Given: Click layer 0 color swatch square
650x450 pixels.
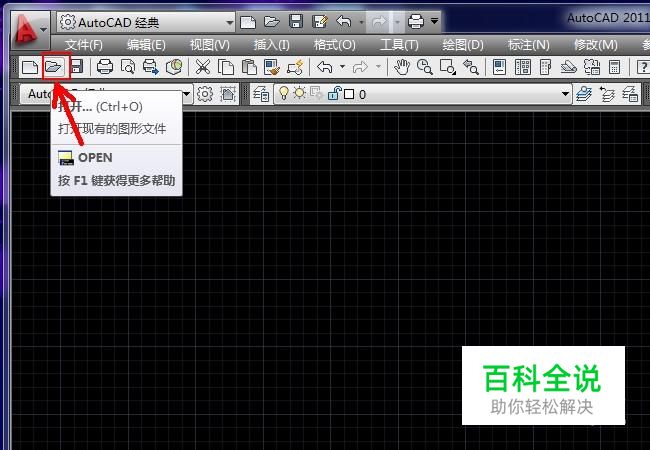Looking at the screenshot, I should (349, 94).
